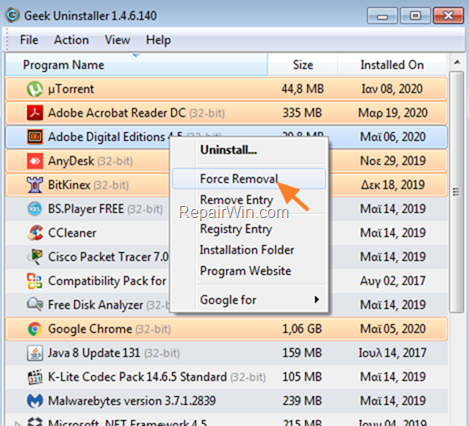Click the Μαϊ 06, 2020 date cell

[393, 137]
